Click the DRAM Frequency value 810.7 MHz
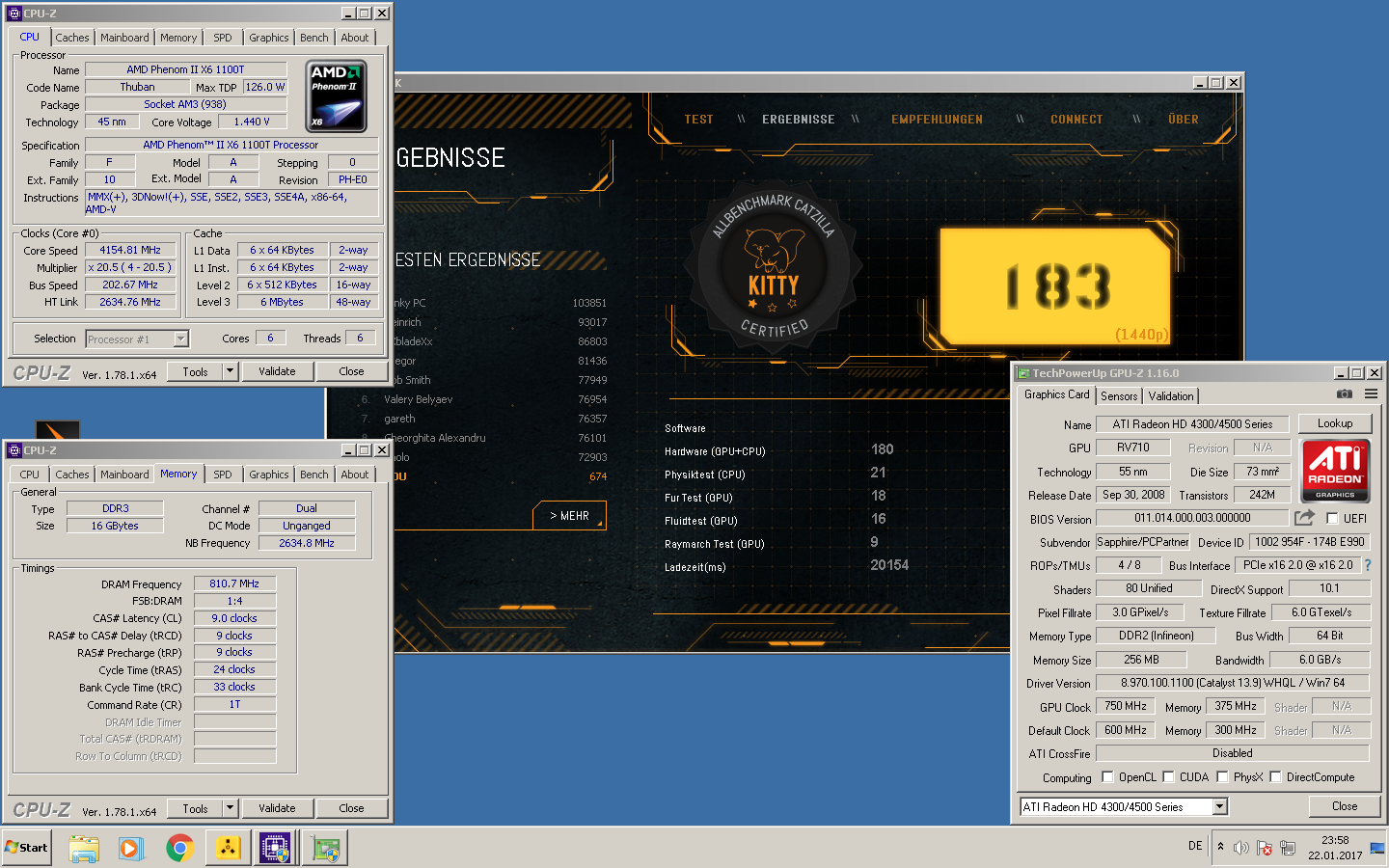Image resolution: width=1389 pixels, height=868 pixels. (x=234, y=583)
